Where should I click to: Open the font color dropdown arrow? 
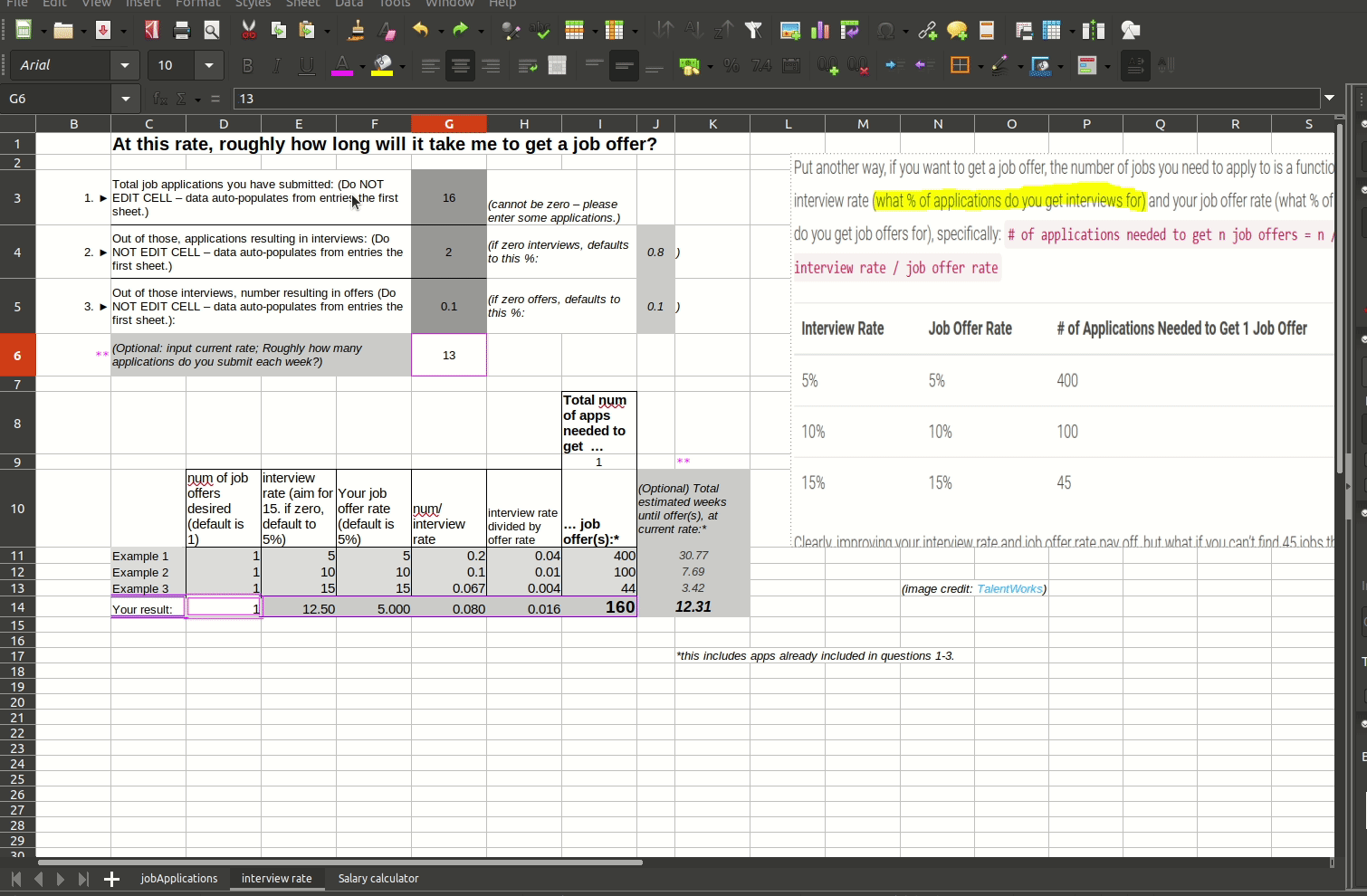[x=362, y=66]
